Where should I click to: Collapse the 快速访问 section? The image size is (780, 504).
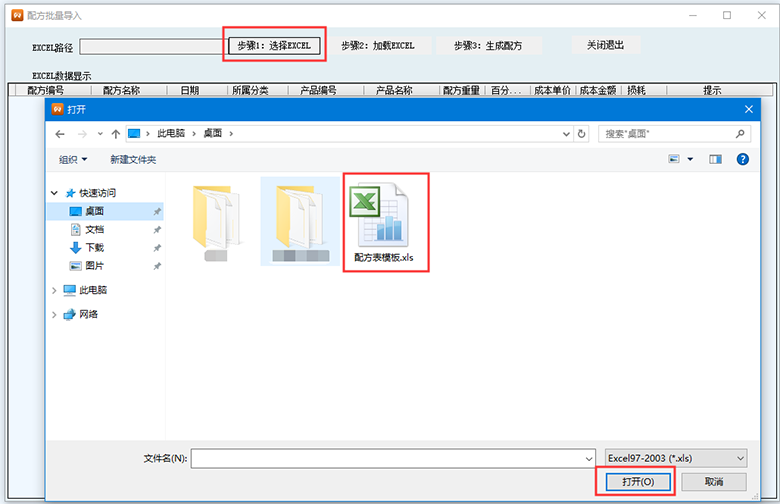coord(54,193)
